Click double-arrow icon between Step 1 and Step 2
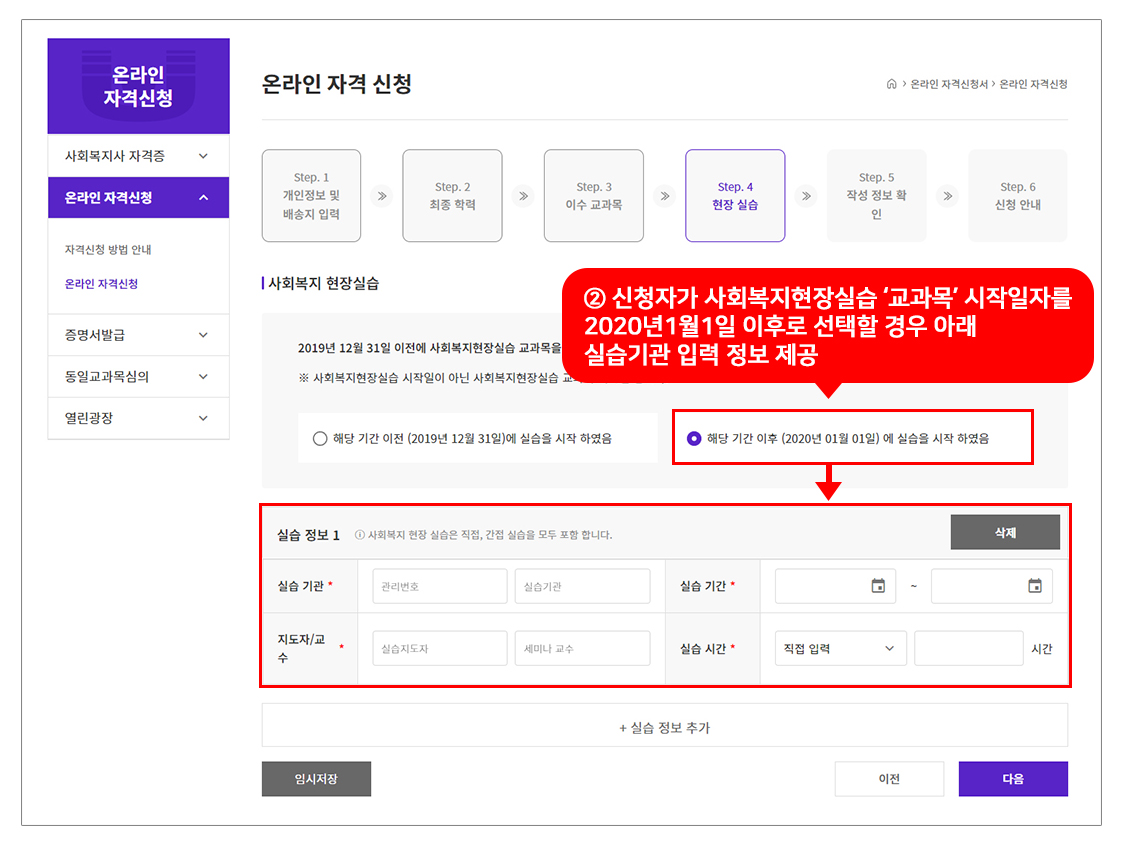The width and height of the screenshot is (1123, 849). click(x=381, y=196)
